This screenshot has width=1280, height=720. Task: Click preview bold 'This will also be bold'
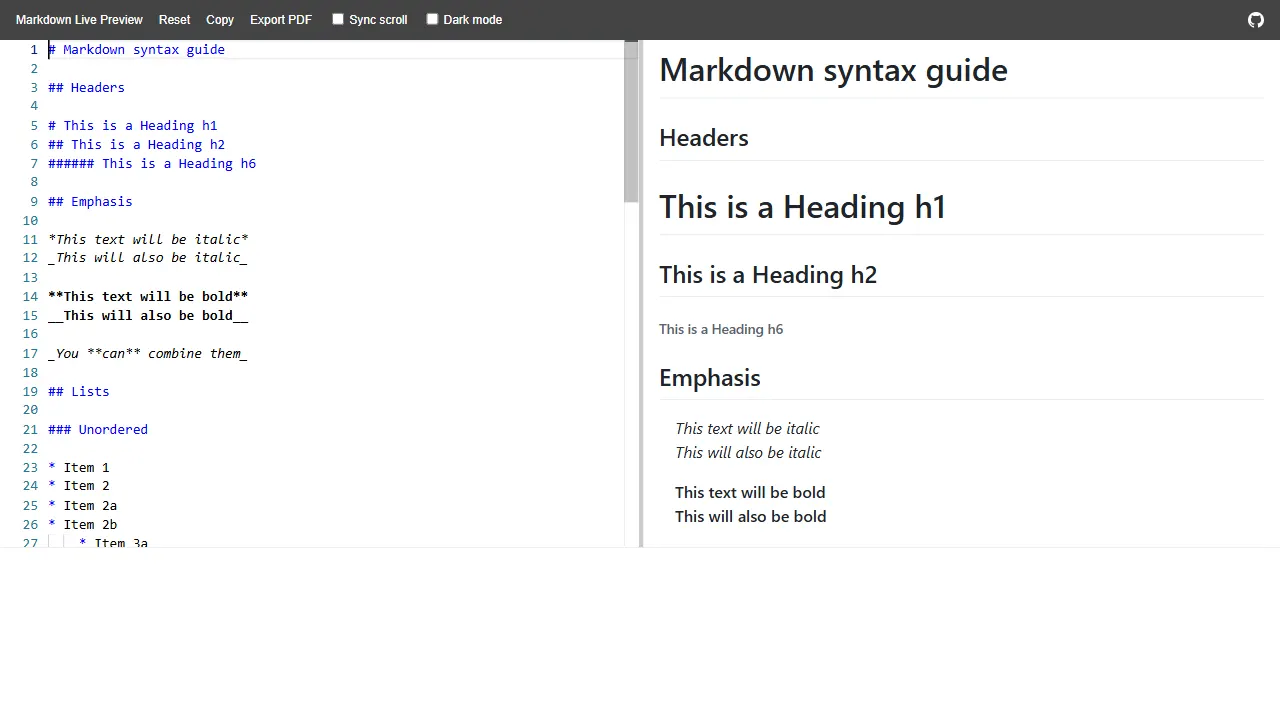tap(750, 516)
